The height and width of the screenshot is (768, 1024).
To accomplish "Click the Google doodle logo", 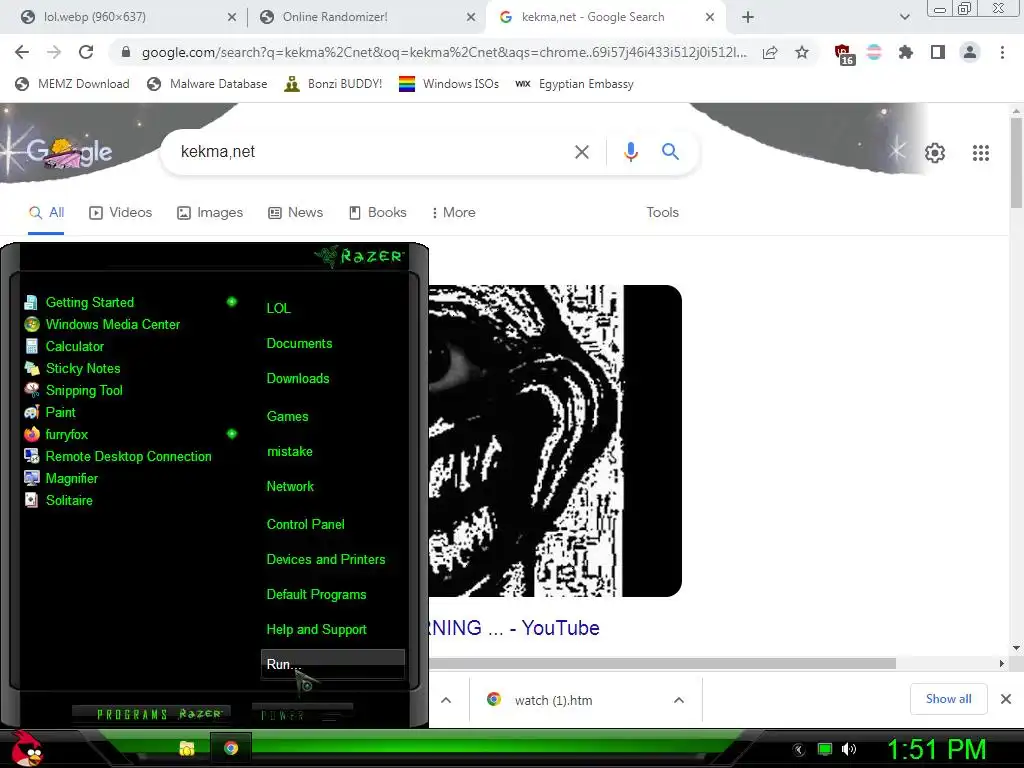I will 70,152.
